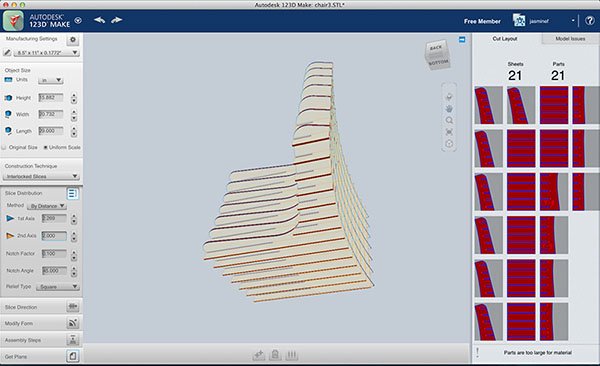
Task: Open the user account dropdown arrow
Action: point(573,21)
